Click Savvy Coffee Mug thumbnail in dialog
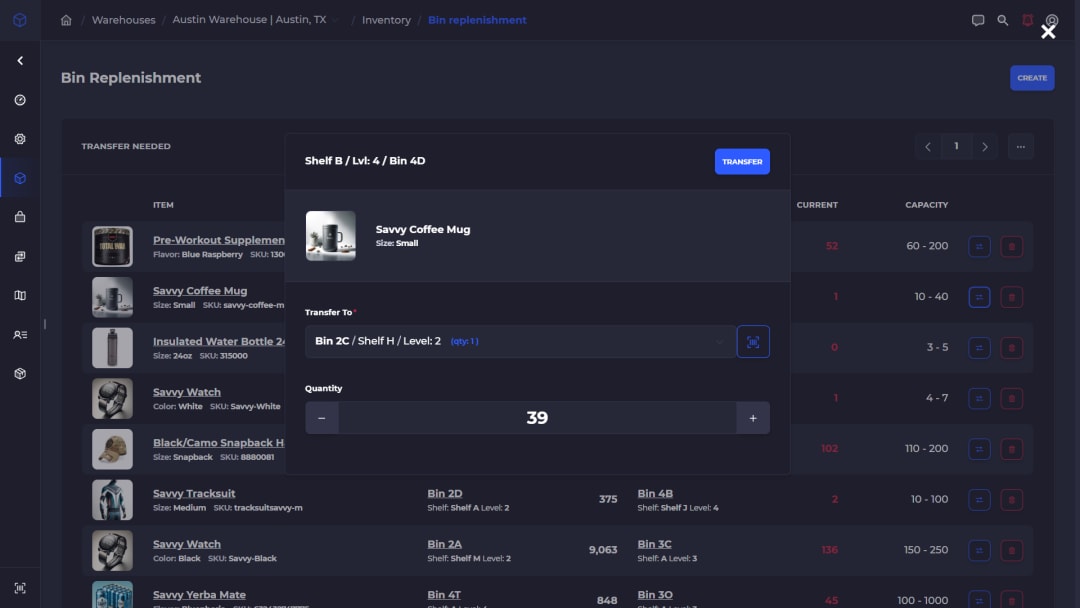This screenshot has height=608, width=1080. 331,235
